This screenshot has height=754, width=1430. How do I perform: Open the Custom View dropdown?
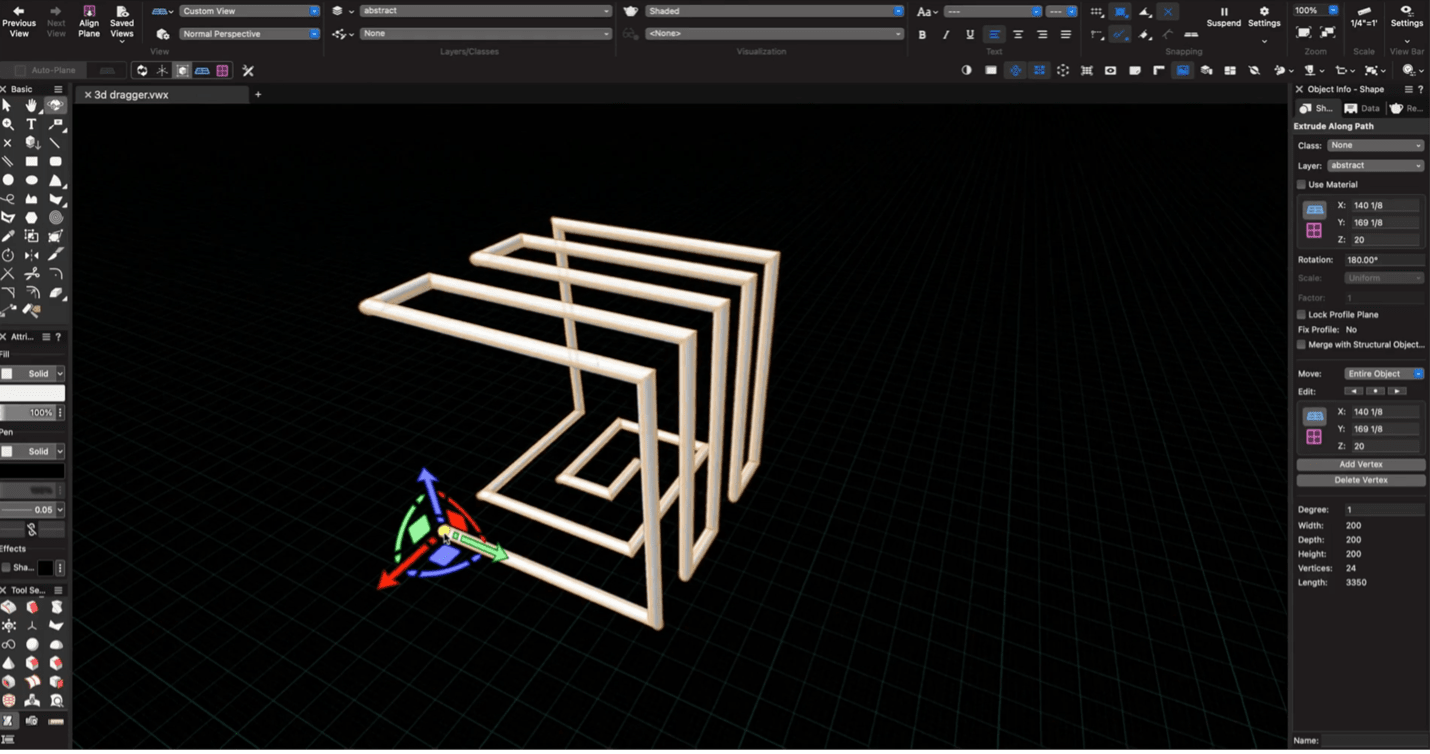coord(250,11)
